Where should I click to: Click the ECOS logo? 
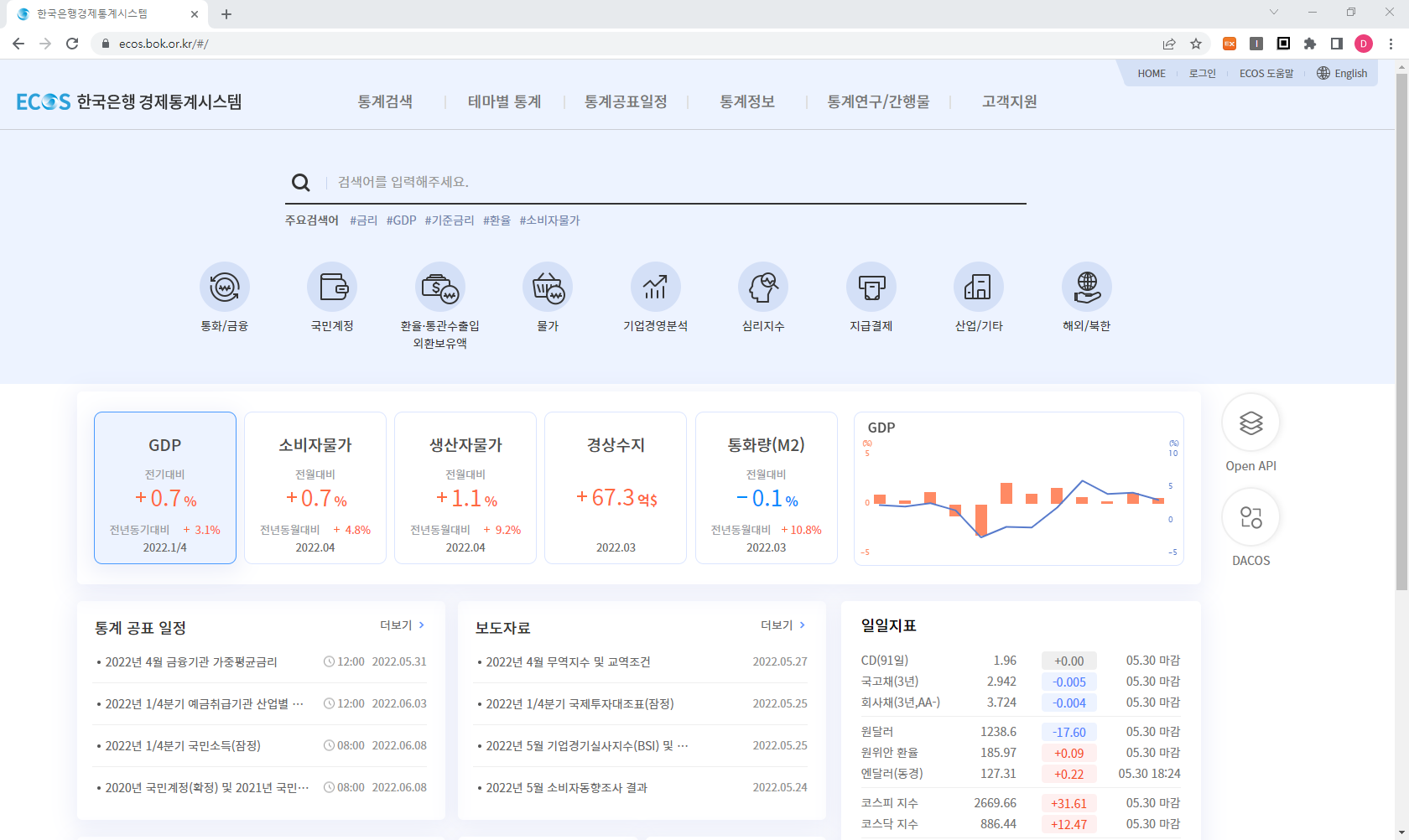coord(129,101)
